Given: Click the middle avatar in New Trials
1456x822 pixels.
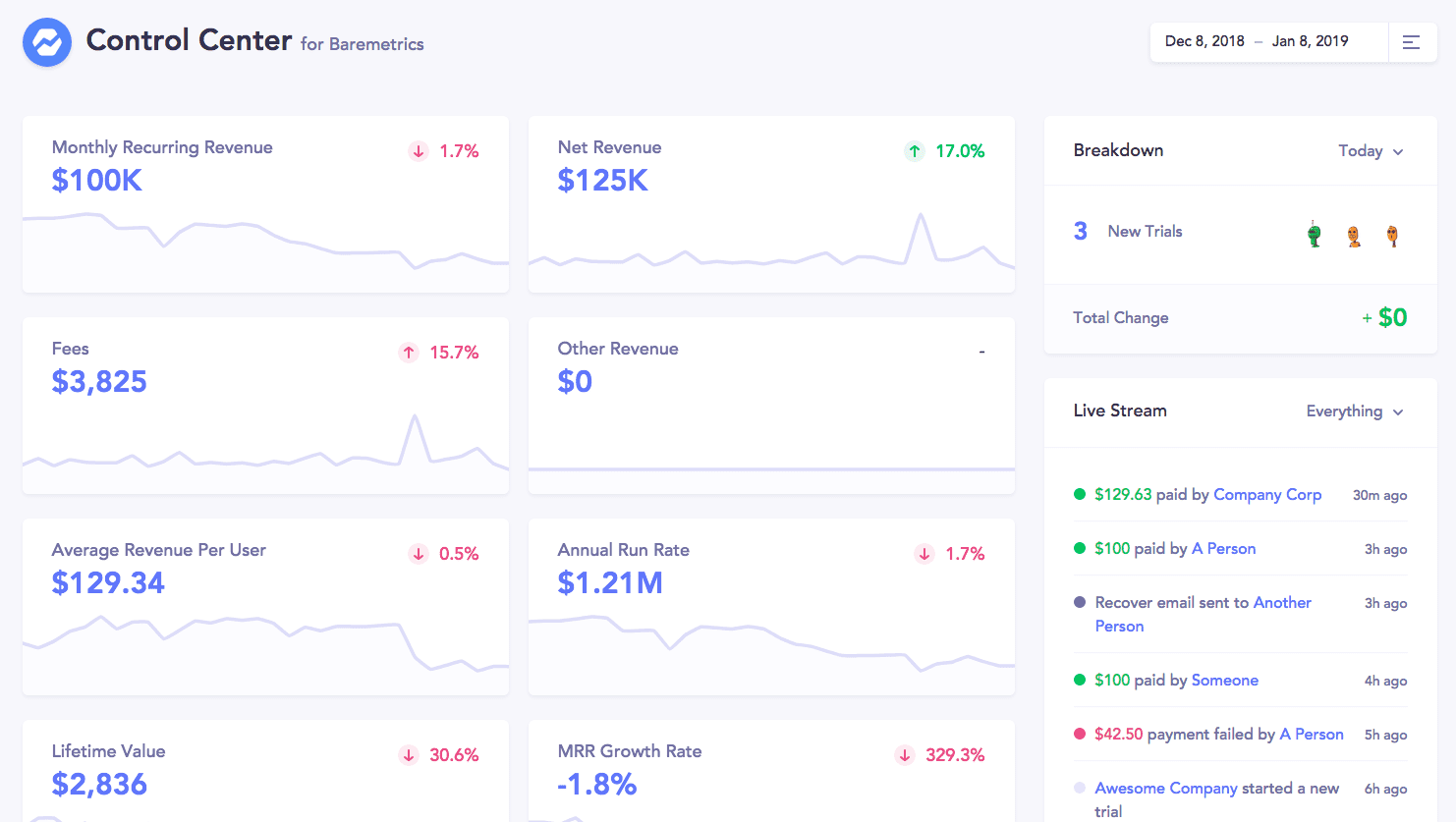Looking at the screenshot, I should pyautogui.click(x=1354, y=236).
